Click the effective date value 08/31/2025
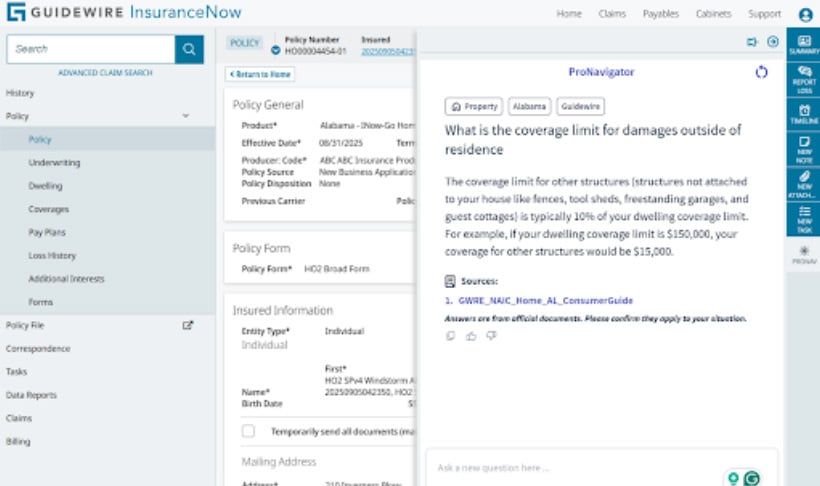820x486 pixels. tap(340, 143)
